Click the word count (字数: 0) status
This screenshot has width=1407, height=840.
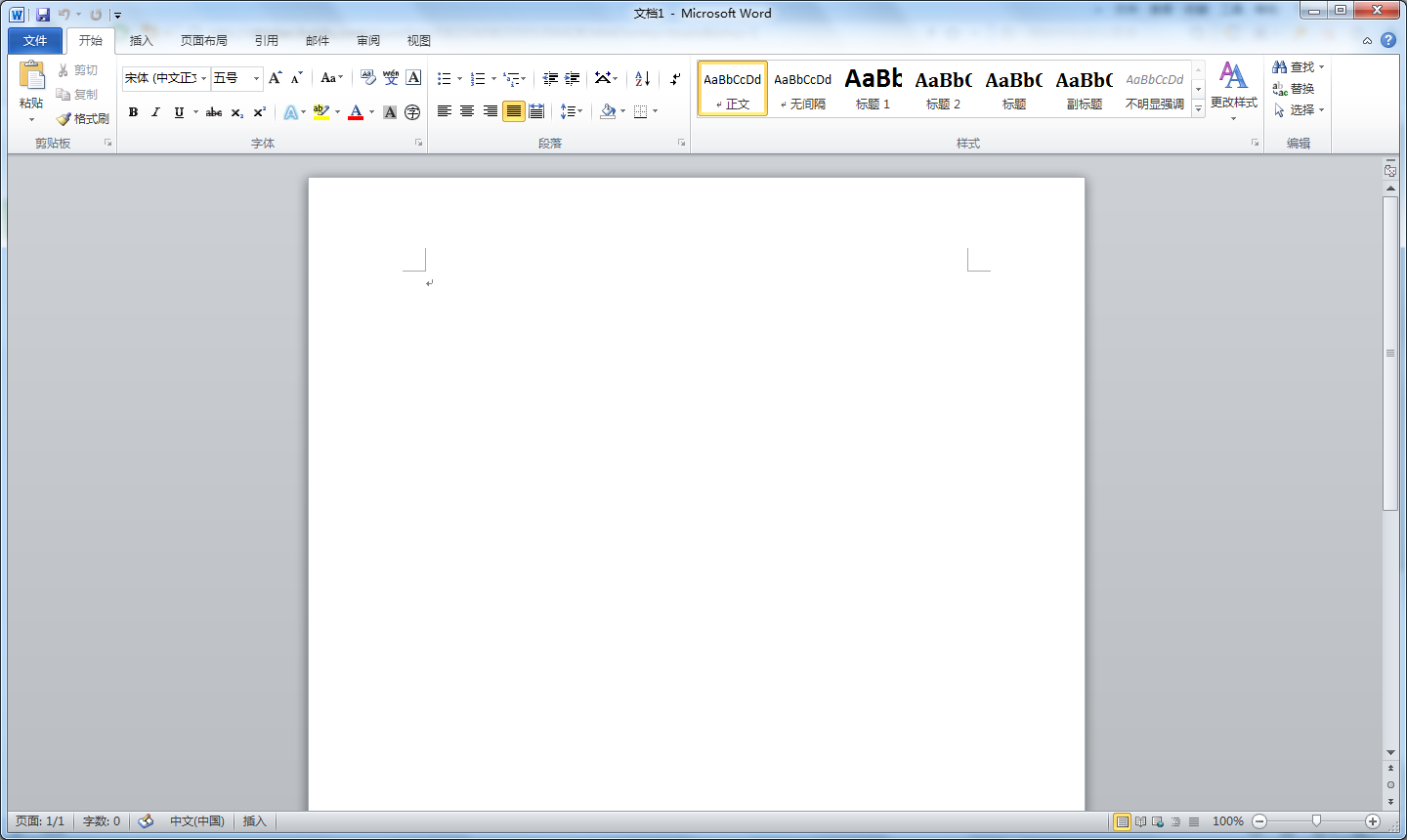102,821
